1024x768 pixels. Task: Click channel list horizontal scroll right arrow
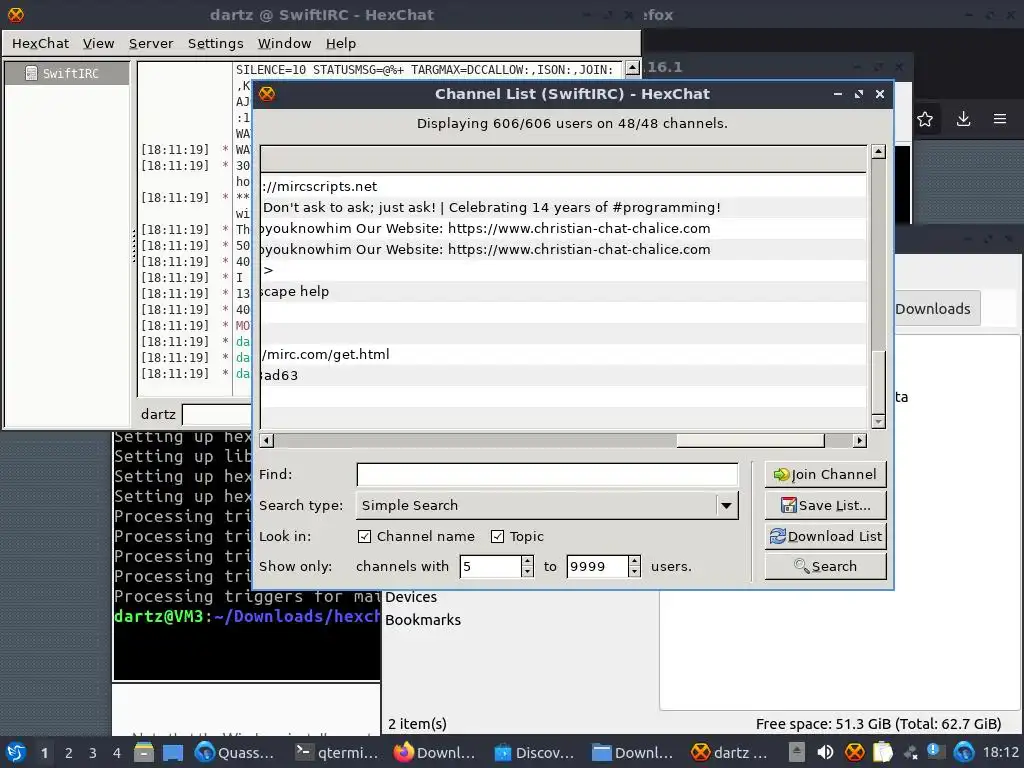tap(860, 440)
